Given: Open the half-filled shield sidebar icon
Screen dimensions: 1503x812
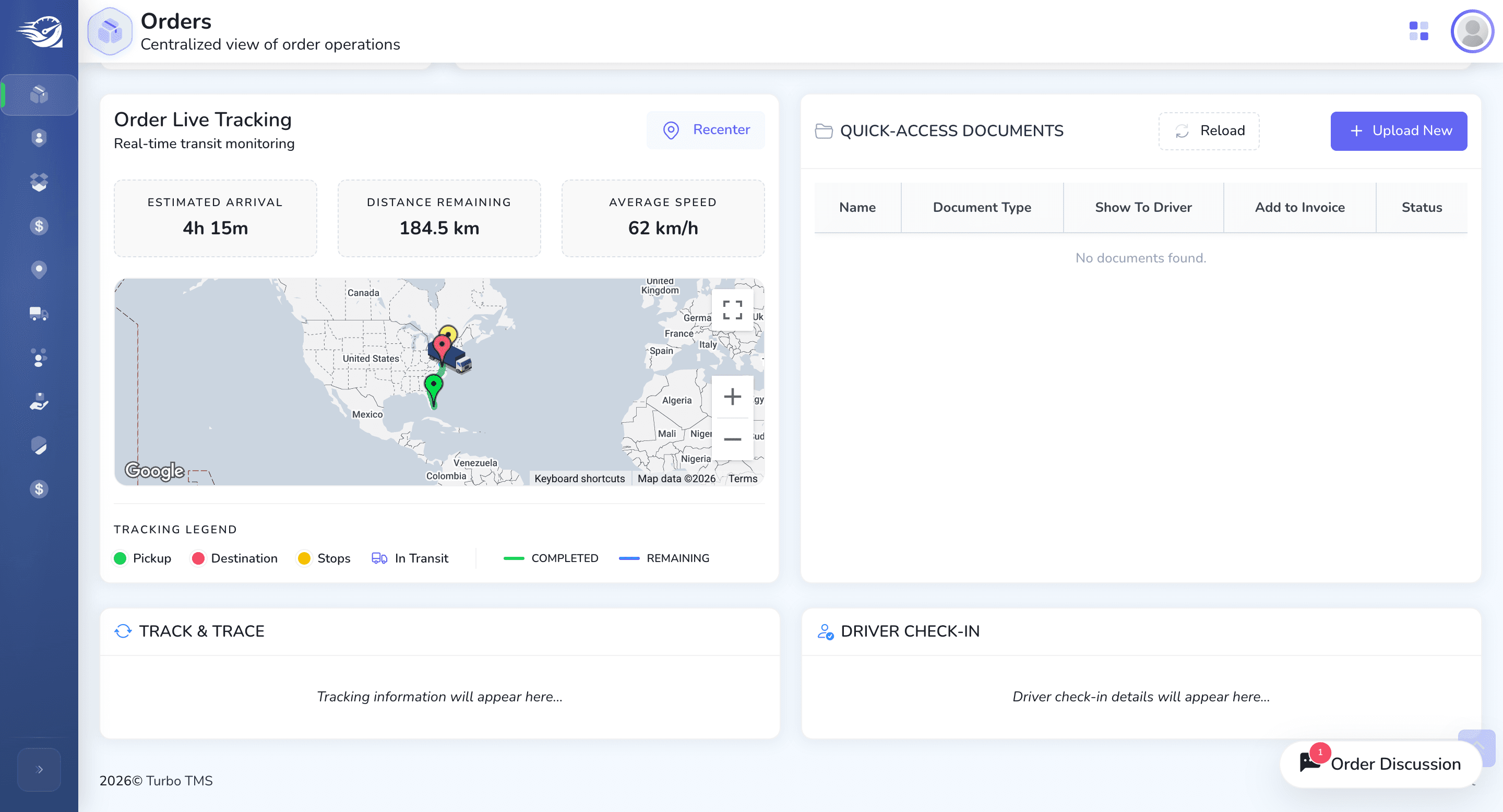Looking at the screenshot, I should pyautogui.click(x=39, y=445).
